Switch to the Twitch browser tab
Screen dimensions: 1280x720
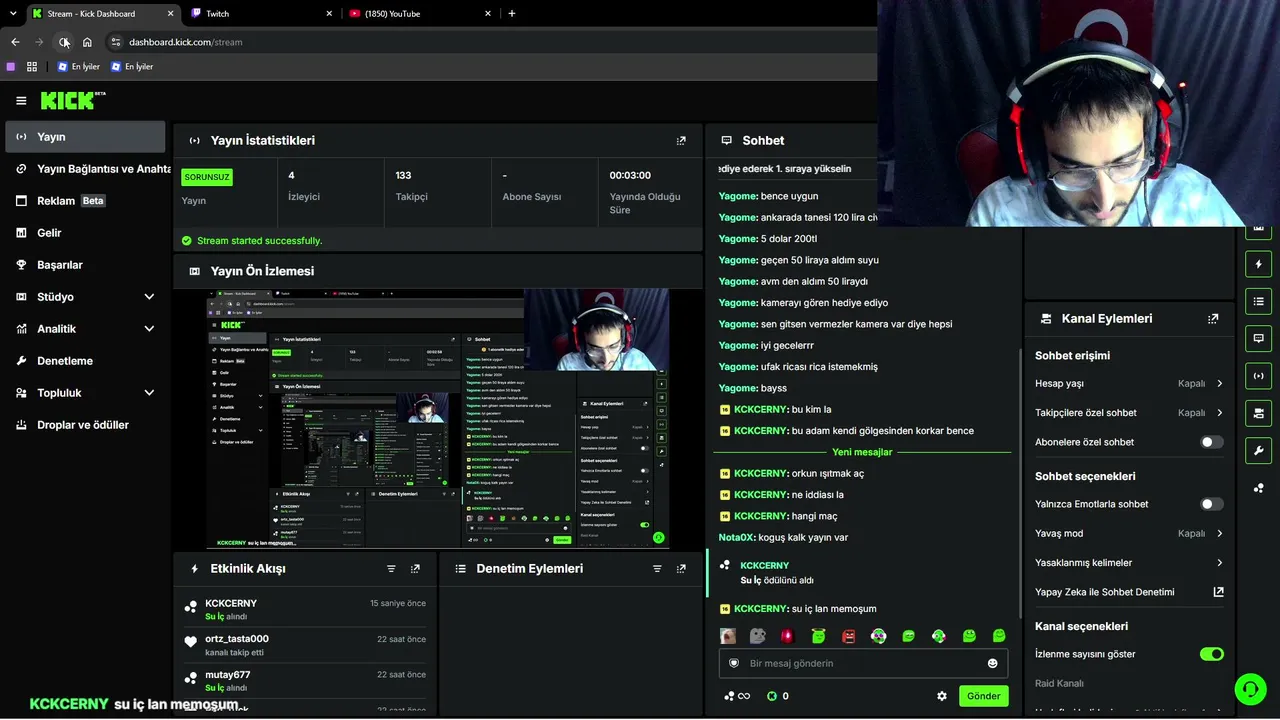tap(261, 13)
